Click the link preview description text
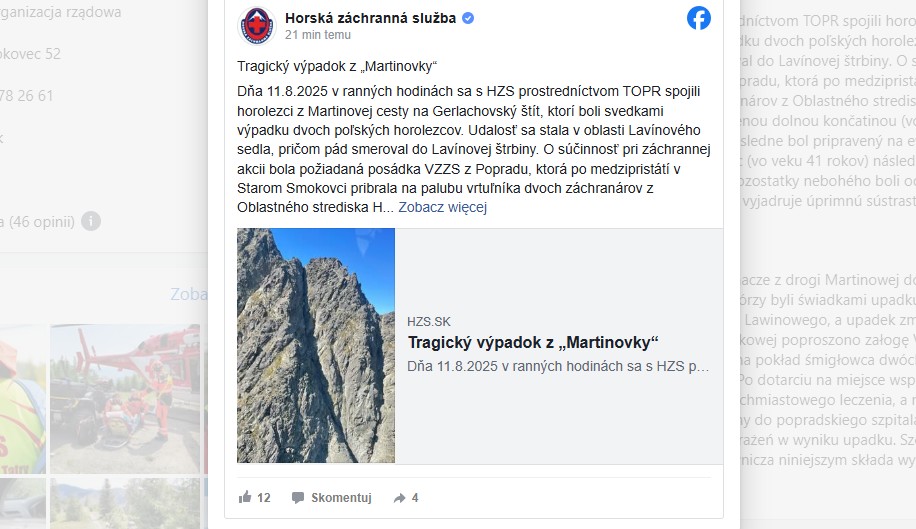The image size is (916, 529). pyautogui.click(x=558, y=367)
